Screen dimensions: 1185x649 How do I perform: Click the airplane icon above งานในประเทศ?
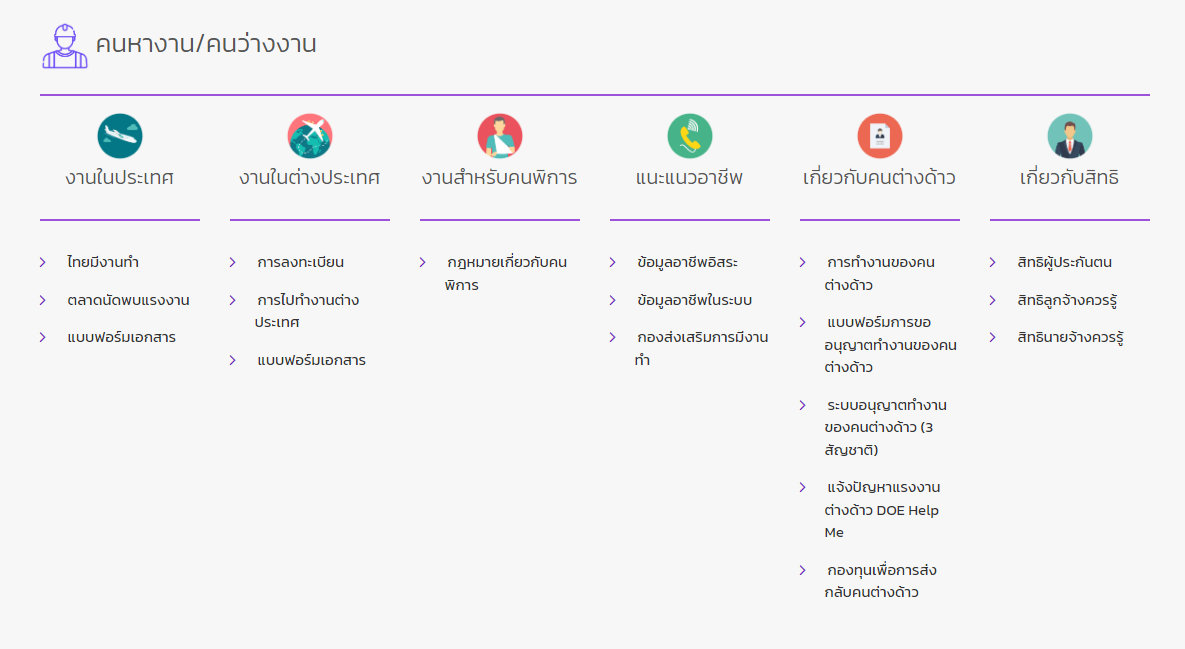tap(120, 136)
